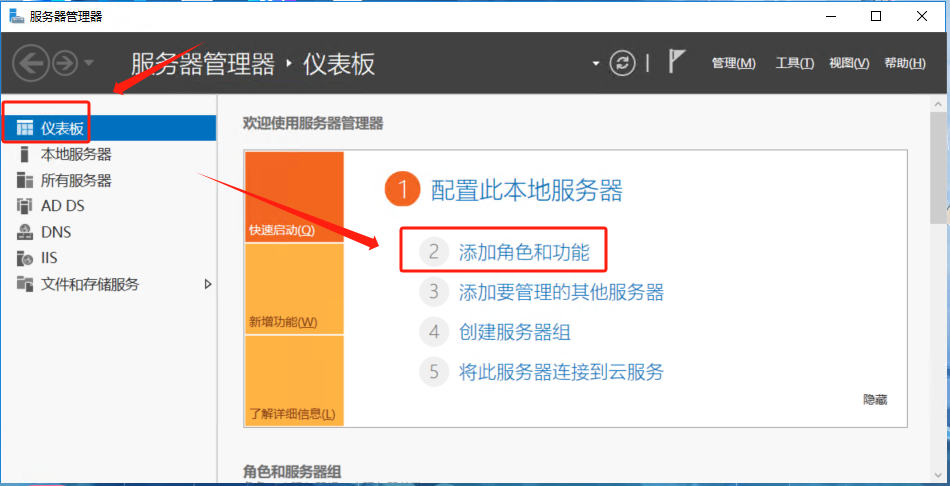Screen dimensions: 950x486
Task: Click the orange step 1 circle
Action: coord(402,189)
